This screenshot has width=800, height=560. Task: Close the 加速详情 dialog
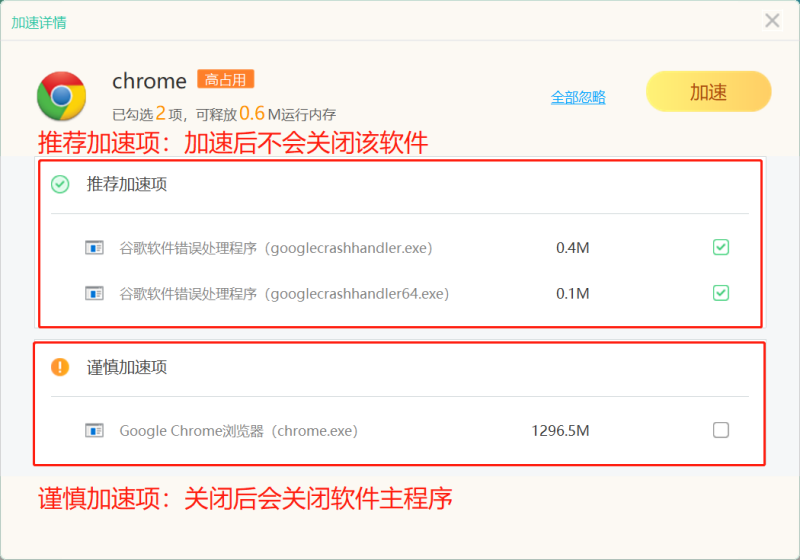(772, 20)
